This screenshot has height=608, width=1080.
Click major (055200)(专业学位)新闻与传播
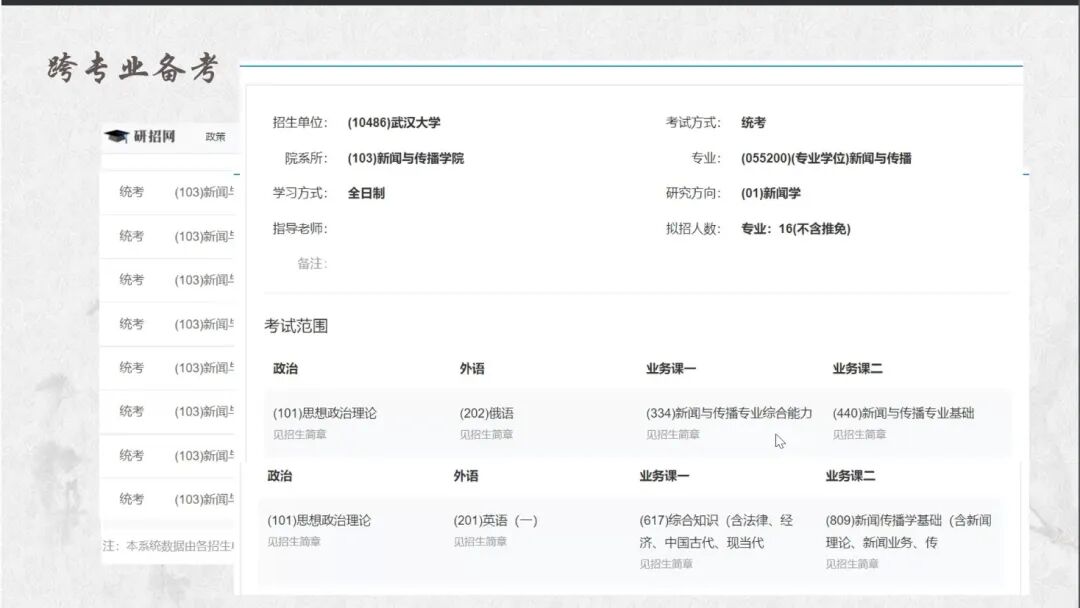[x=826, y=158]
